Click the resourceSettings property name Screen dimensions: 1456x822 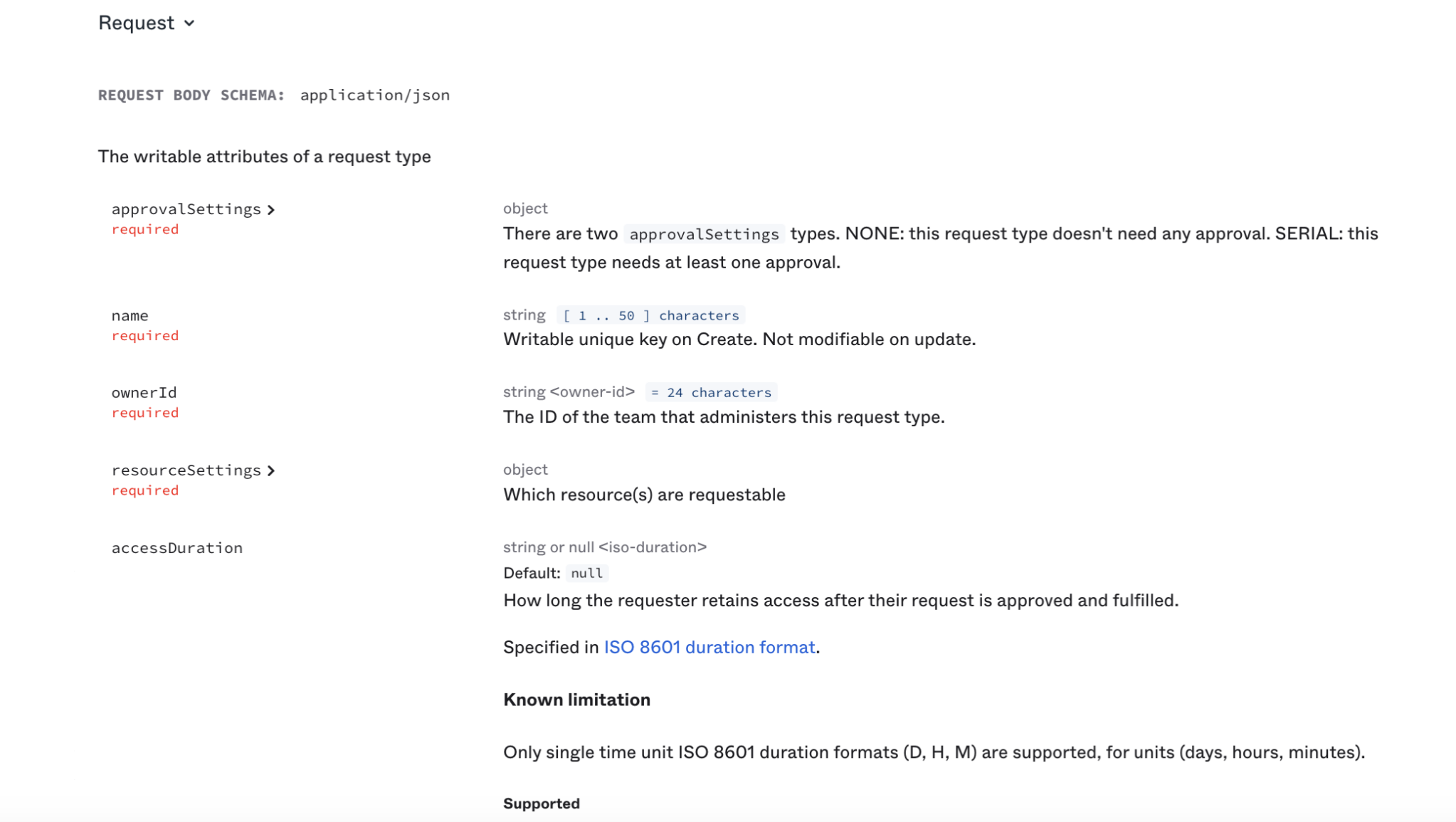tap(186, 470)
